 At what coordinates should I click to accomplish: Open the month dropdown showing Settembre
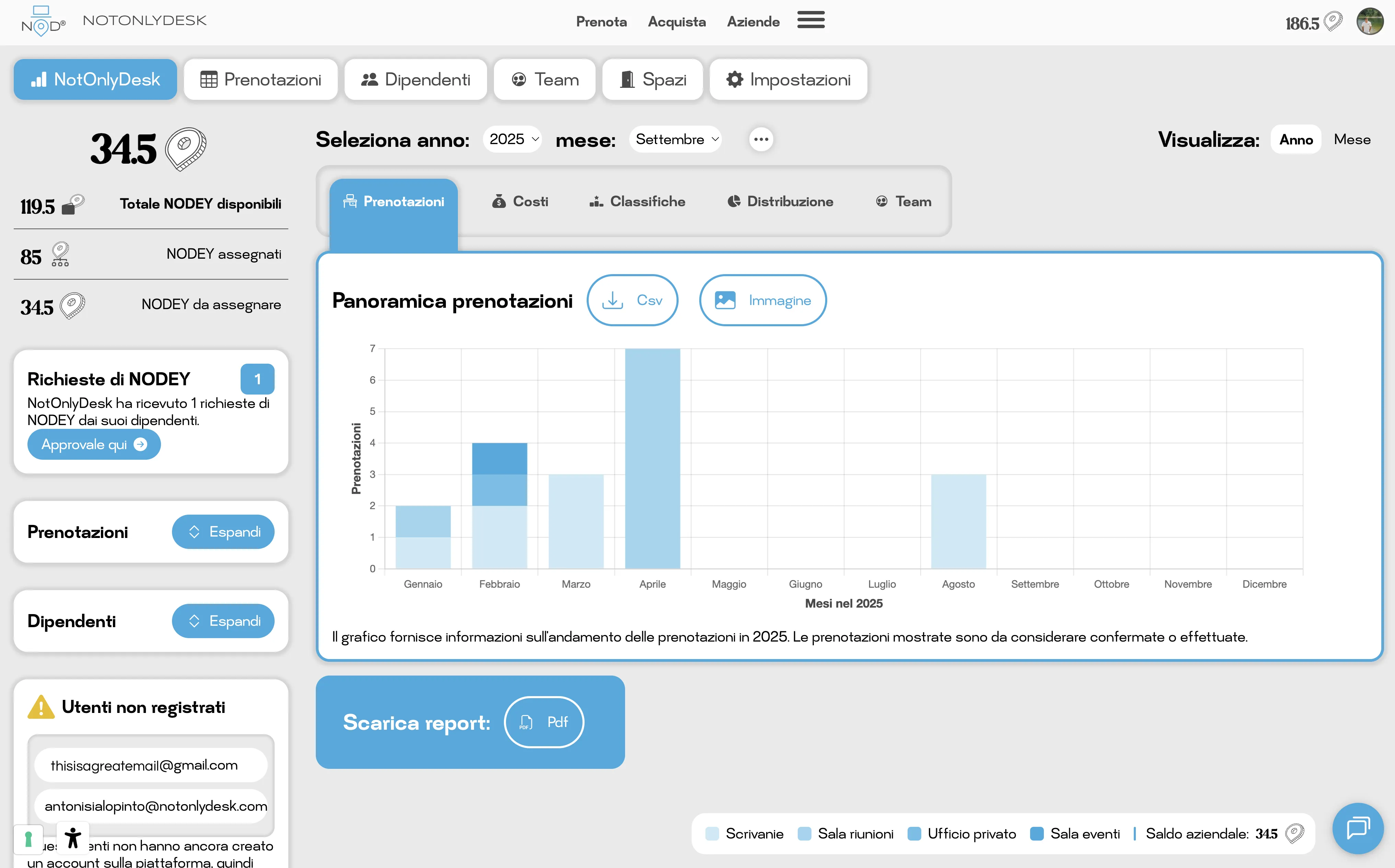[x=676, y=139]
